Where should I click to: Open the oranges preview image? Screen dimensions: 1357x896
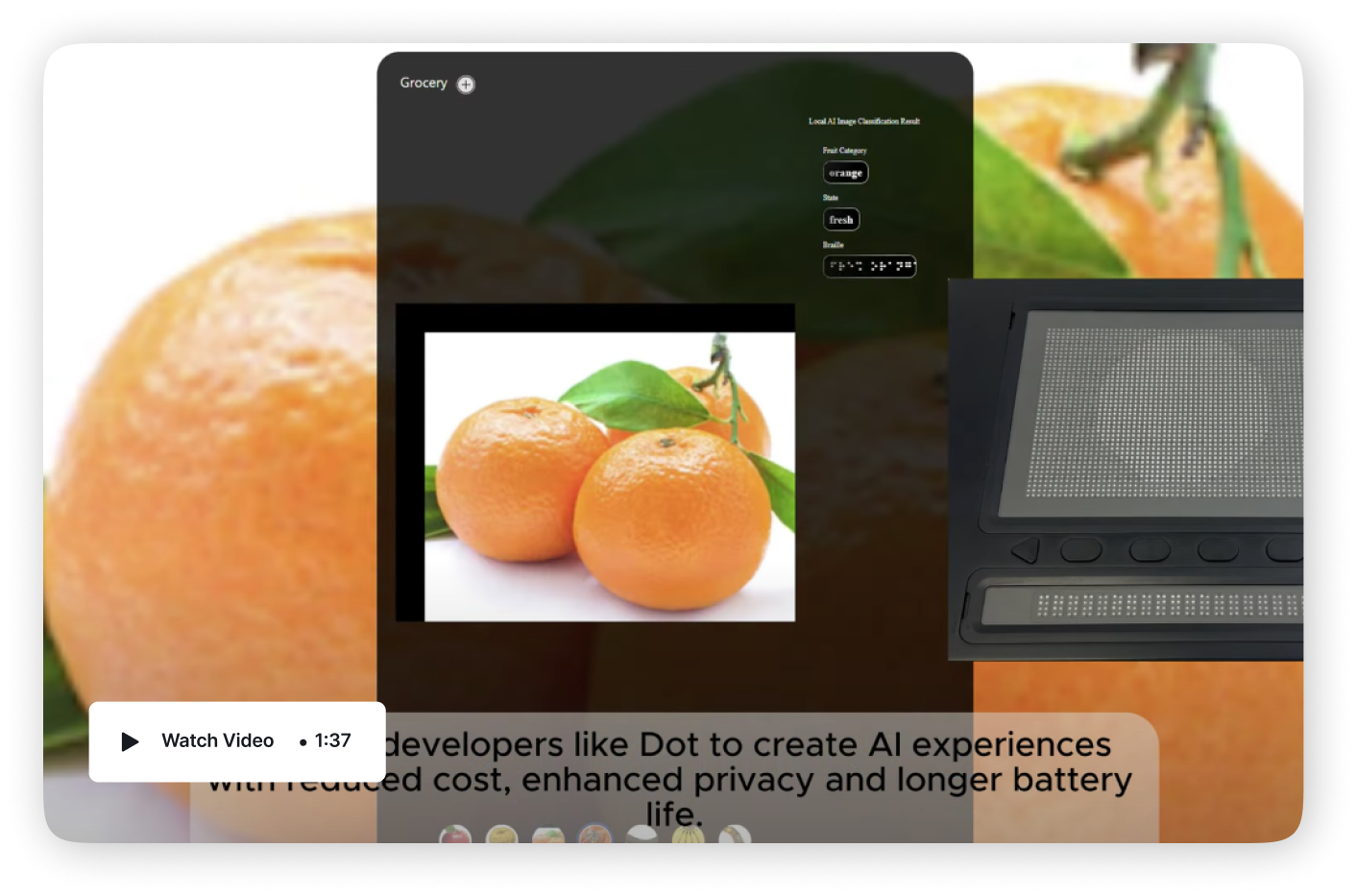click(609, 476)
